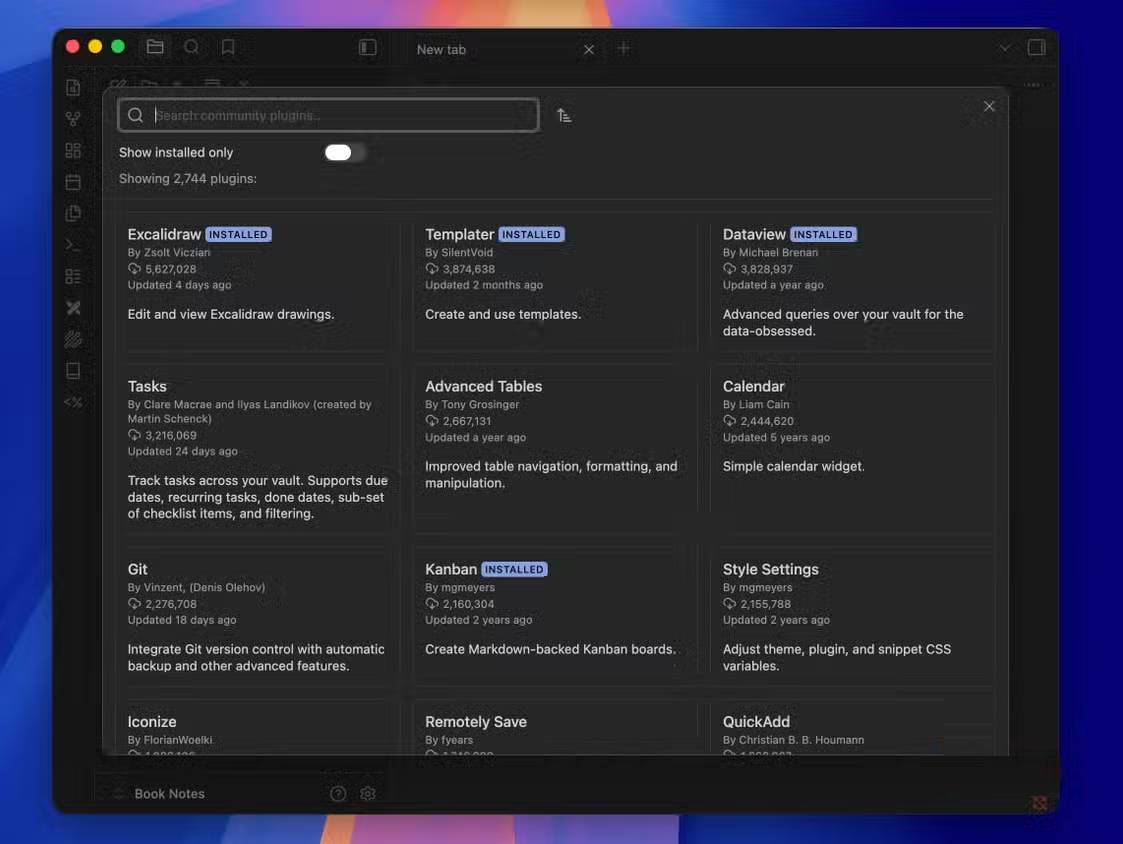The height and width of the screenshot is (844, 1123).
Task: Open the sort order icon
Action: coord(564,115)
